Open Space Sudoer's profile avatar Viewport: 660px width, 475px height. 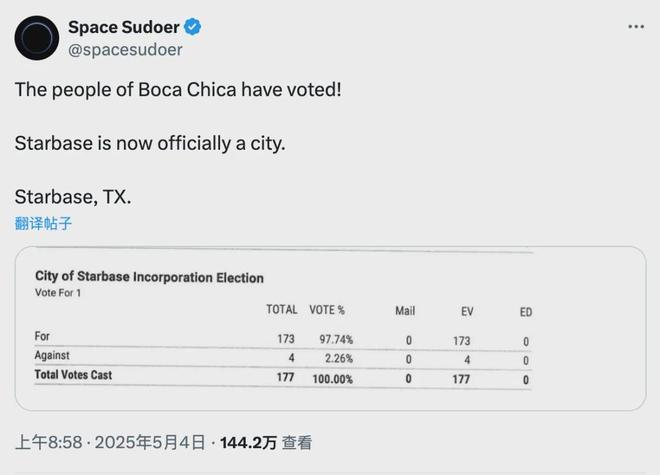coord(37,38)
